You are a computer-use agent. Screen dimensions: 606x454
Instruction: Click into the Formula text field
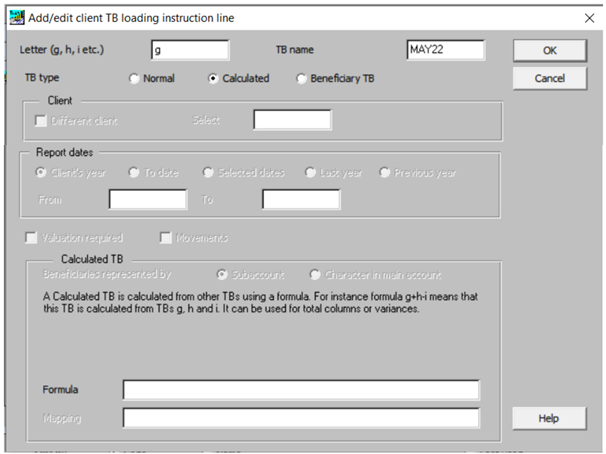click(x=301, y=390)
